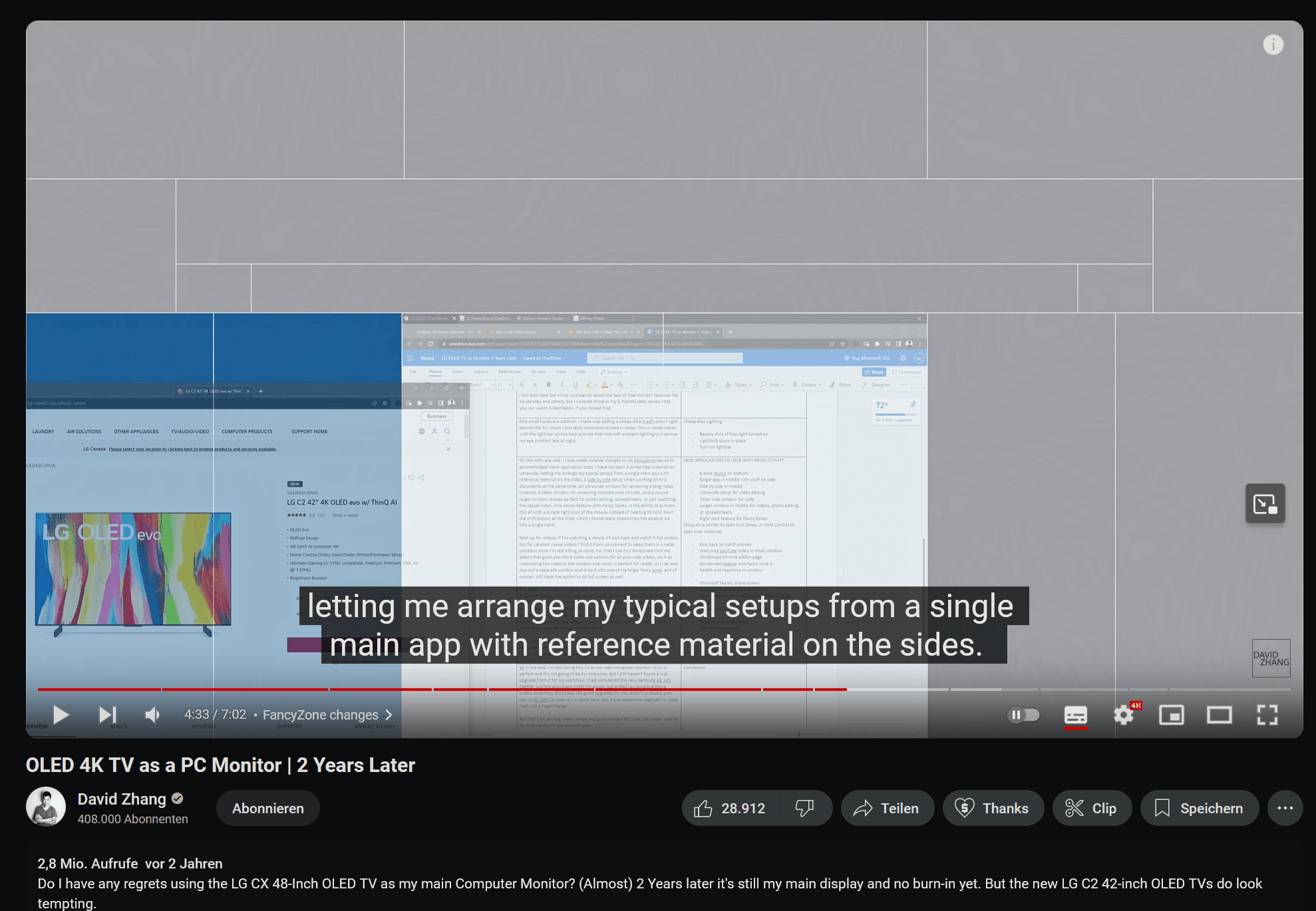
Task: Click the video title text
Action: point(220,765)
